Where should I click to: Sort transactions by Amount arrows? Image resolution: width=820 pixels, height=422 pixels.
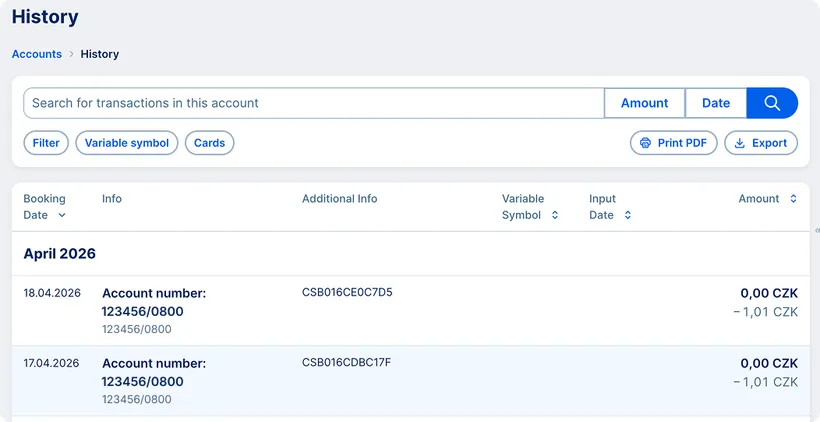(x=793, y=199)
